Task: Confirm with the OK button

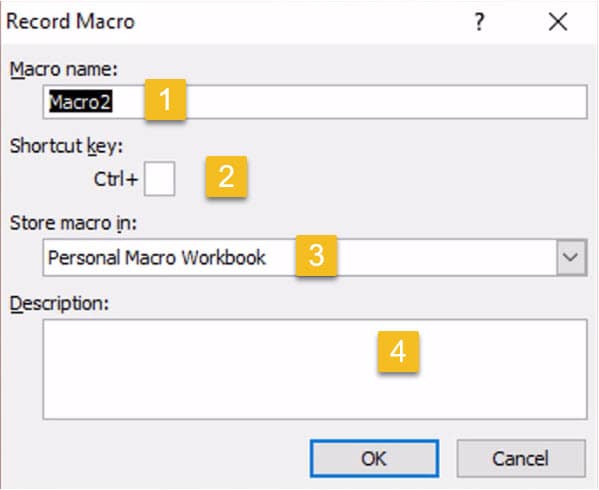Action: click(374, 458)
